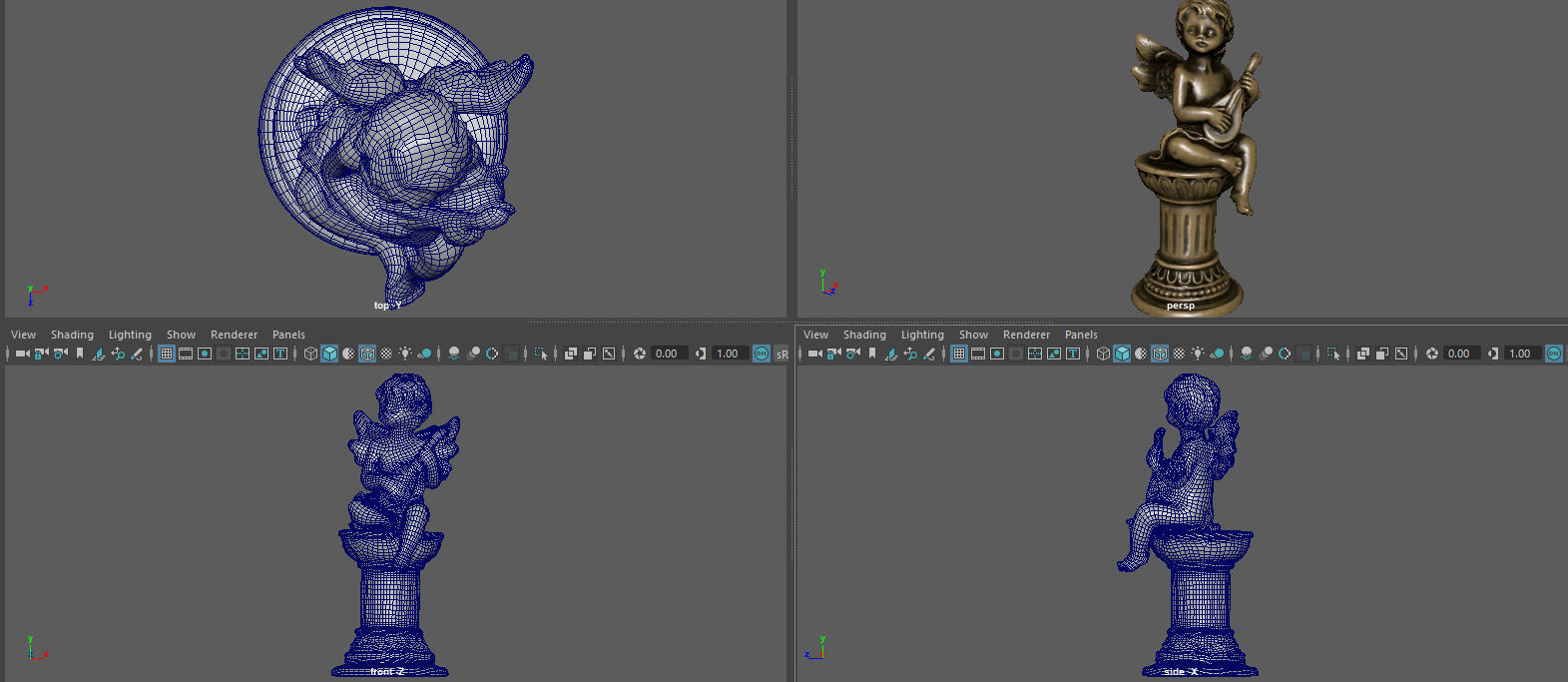This screenshot has height=682, width=1568.
Task: Toggle Smooth Shade All in front panel
Action: pyautogui.click(x=329, y=353)
